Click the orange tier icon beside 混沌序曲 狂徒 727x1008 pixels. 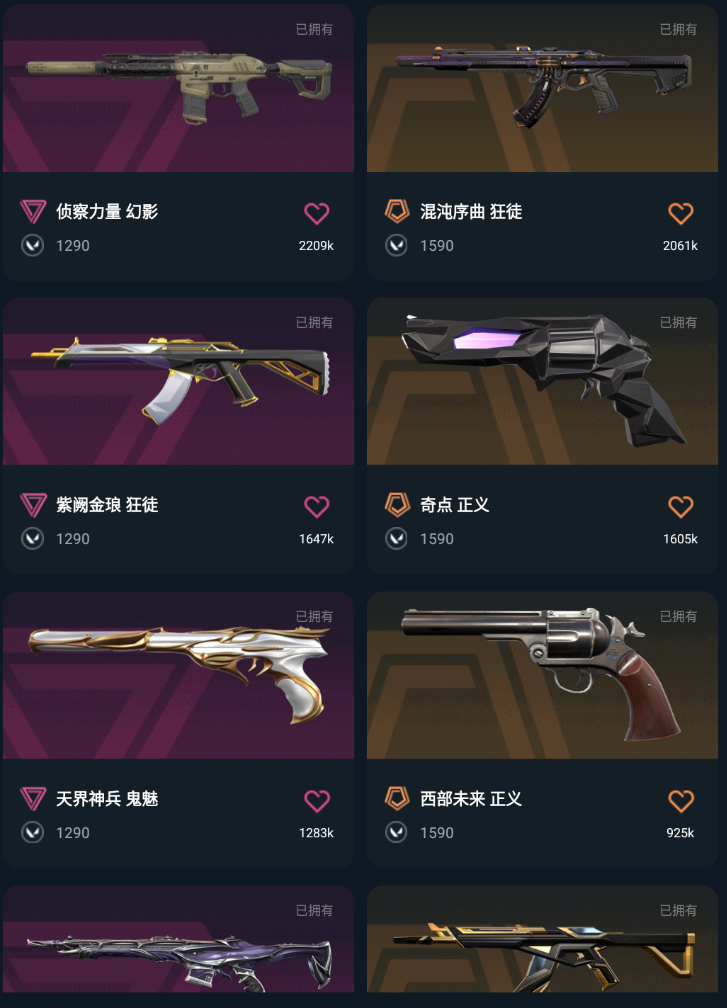pyautogui.click(x=397, y=211)
